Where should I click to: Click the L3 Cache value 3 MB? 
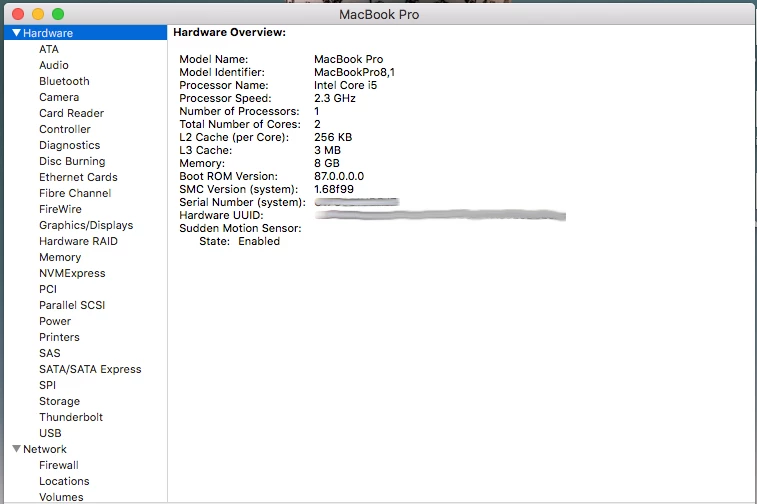pos(327,150)
